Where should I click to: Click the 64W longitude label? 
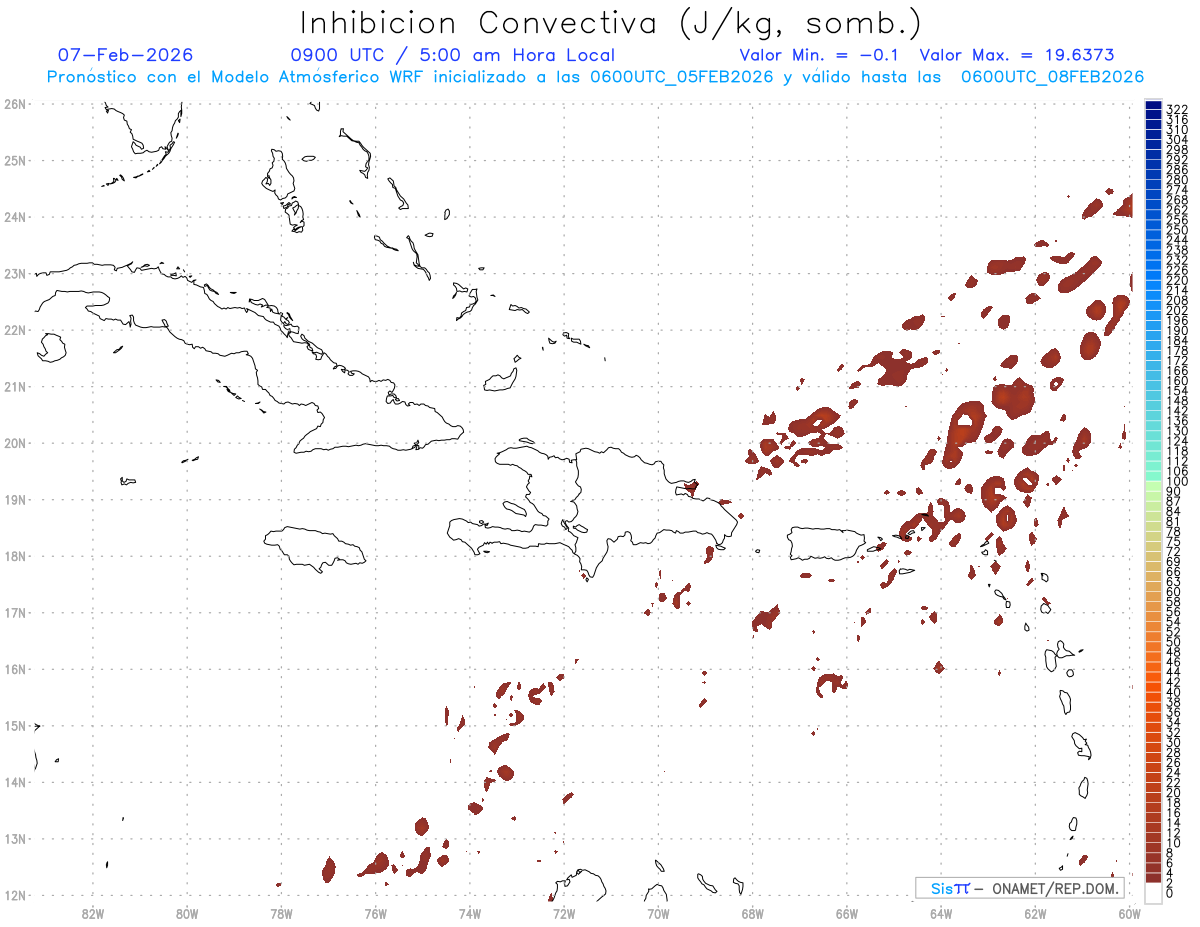click(x=941, y=913)
